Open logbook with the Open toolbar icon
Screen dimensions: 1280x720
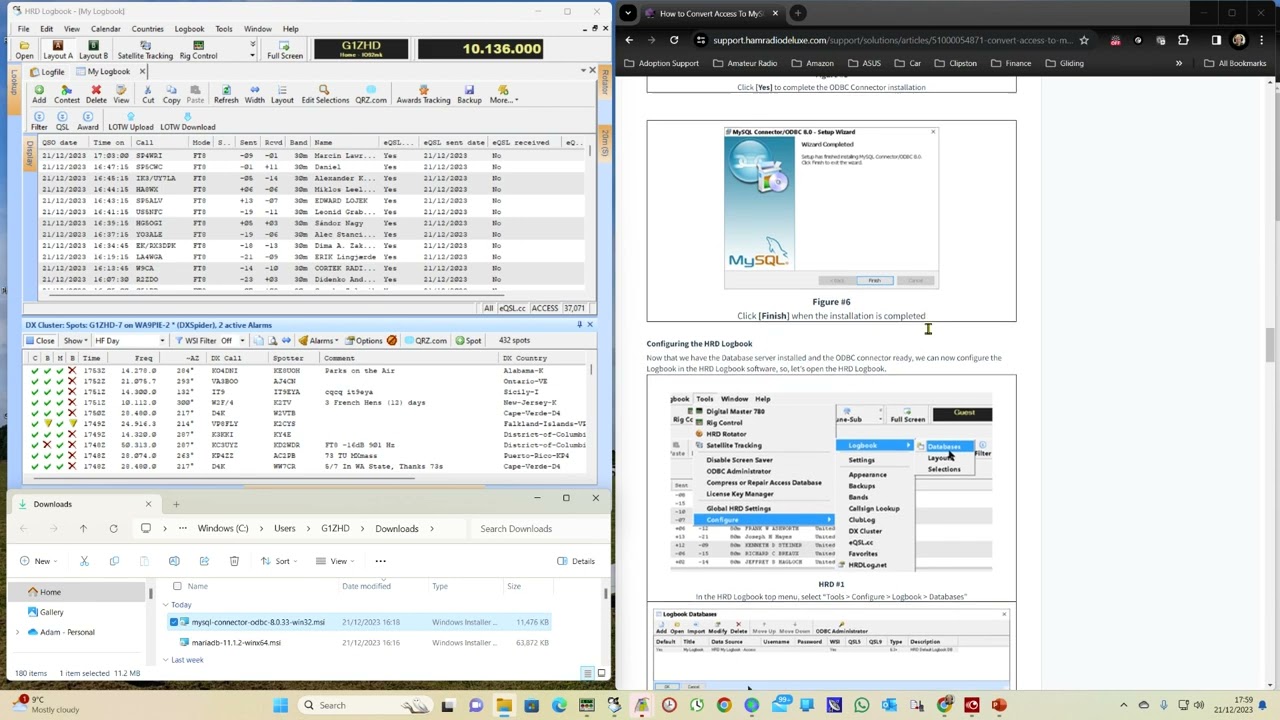point(24,50)
